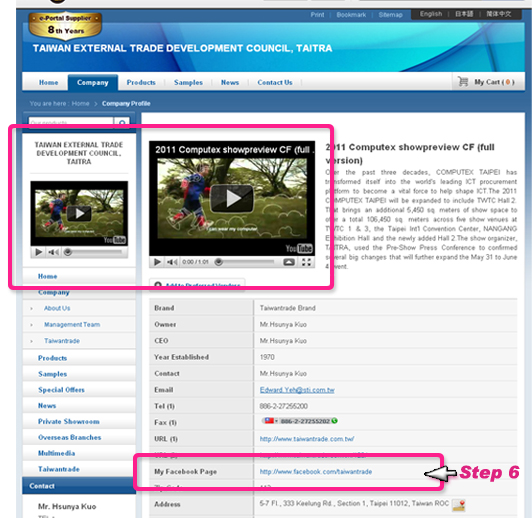
Task: Open bold Taiwantrade item in sidebar
Action: 59,469
